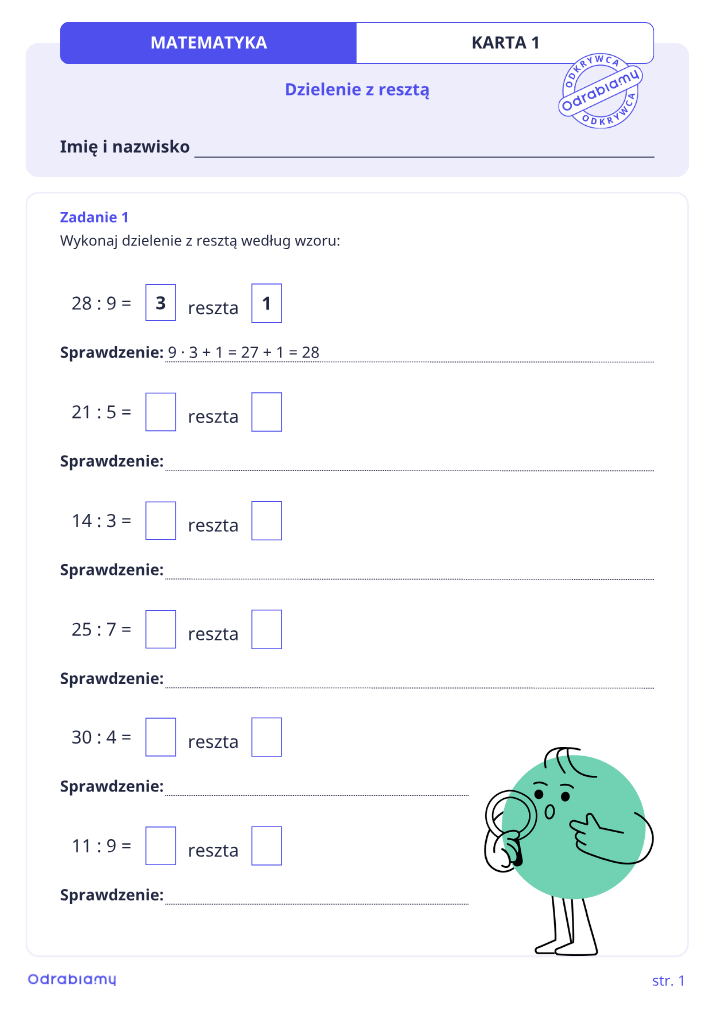Select the MATEMATYKA header tab

[208, 43]
